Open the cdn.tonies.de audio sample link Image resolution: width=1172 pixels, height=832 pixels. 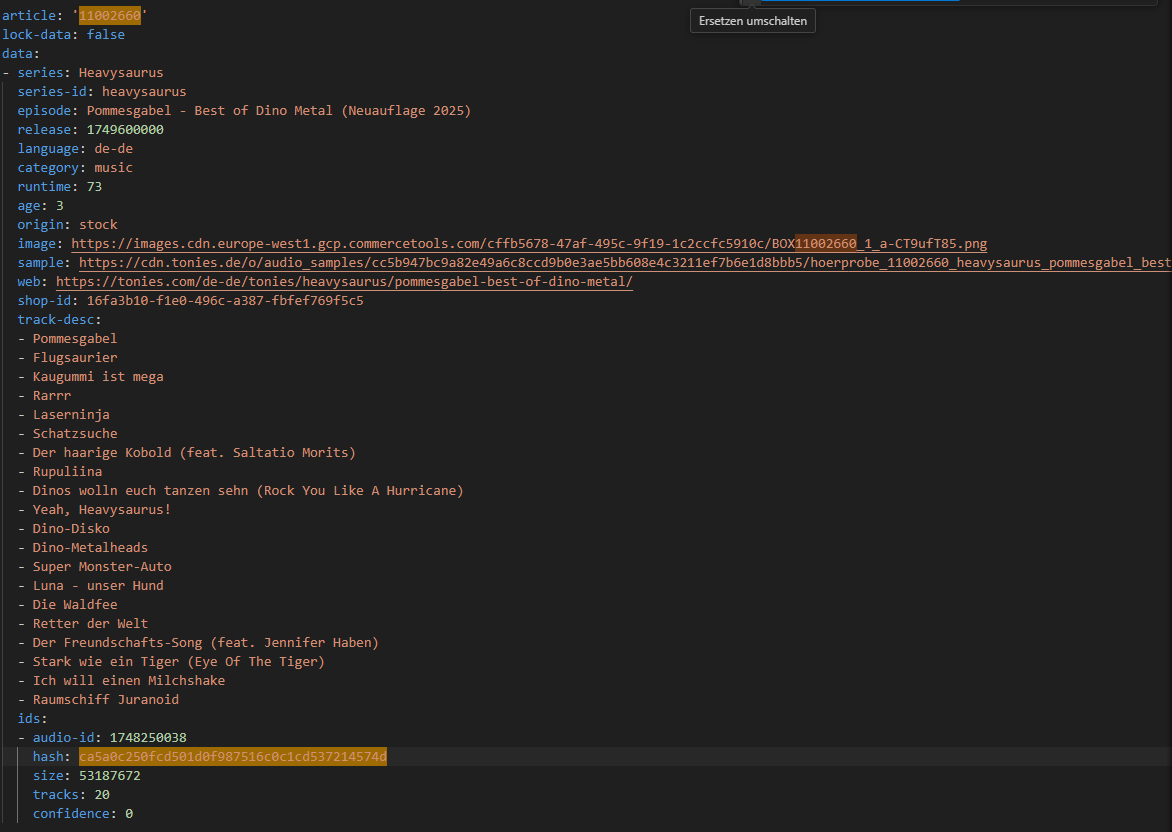625,262
